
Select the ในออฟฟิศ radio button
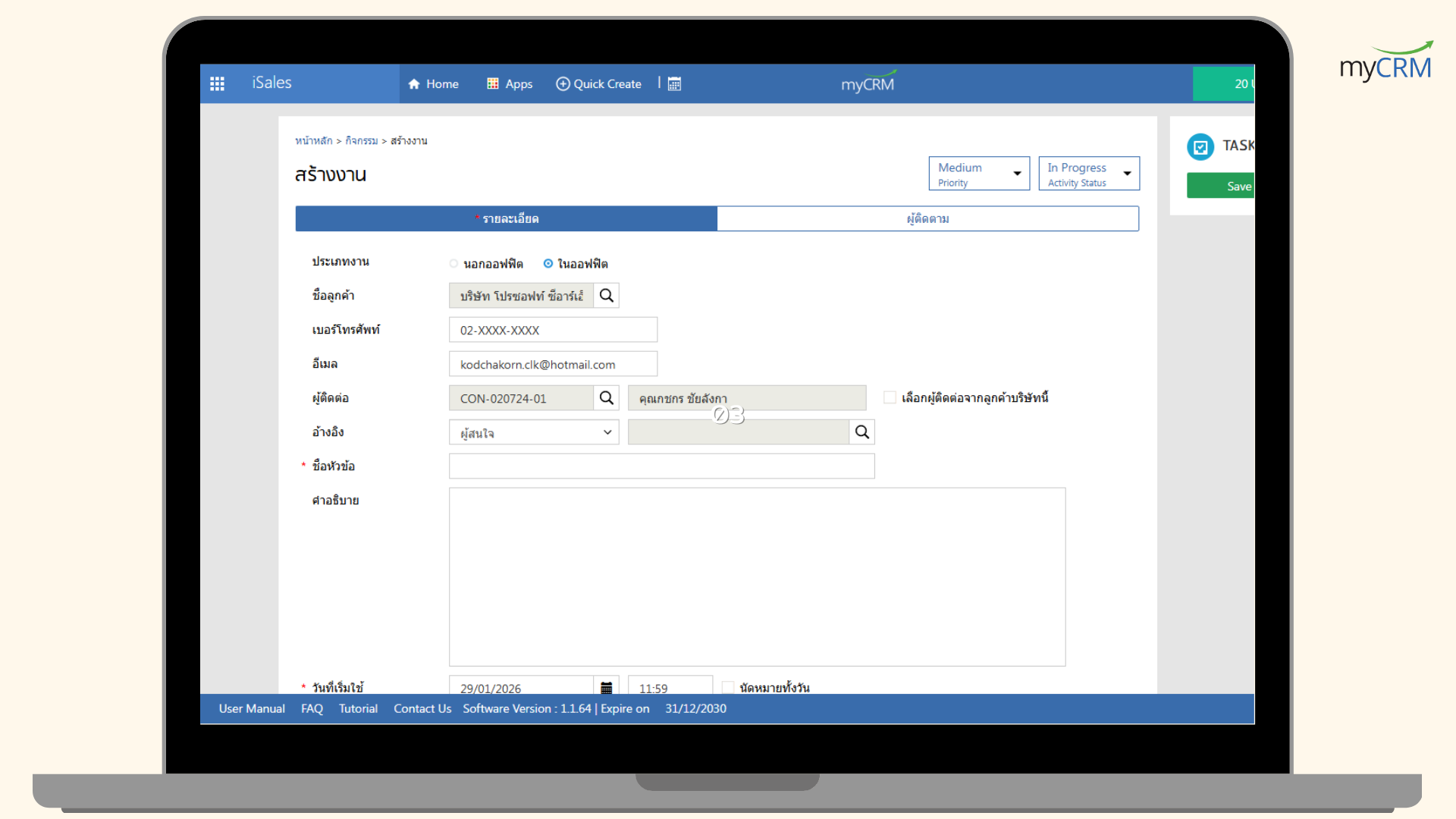(x=548, y=264)
